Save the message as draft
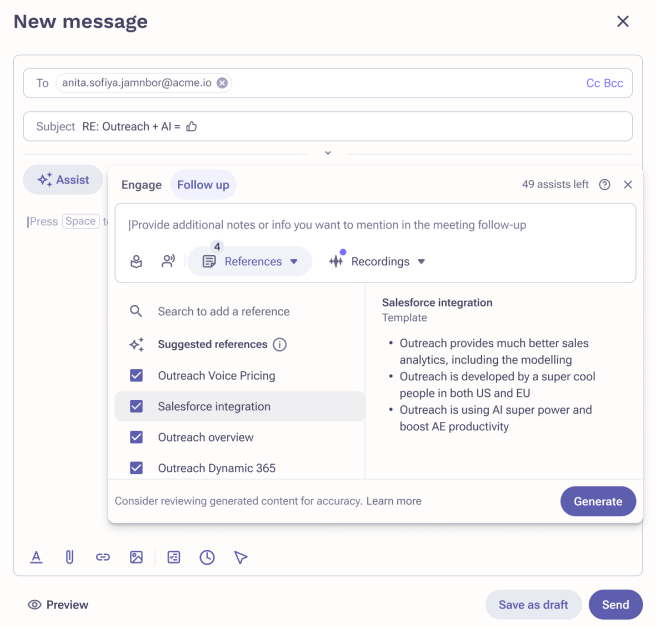Image resolution: width=656 pixels, height=626 pixels. (x=533, y=605)
